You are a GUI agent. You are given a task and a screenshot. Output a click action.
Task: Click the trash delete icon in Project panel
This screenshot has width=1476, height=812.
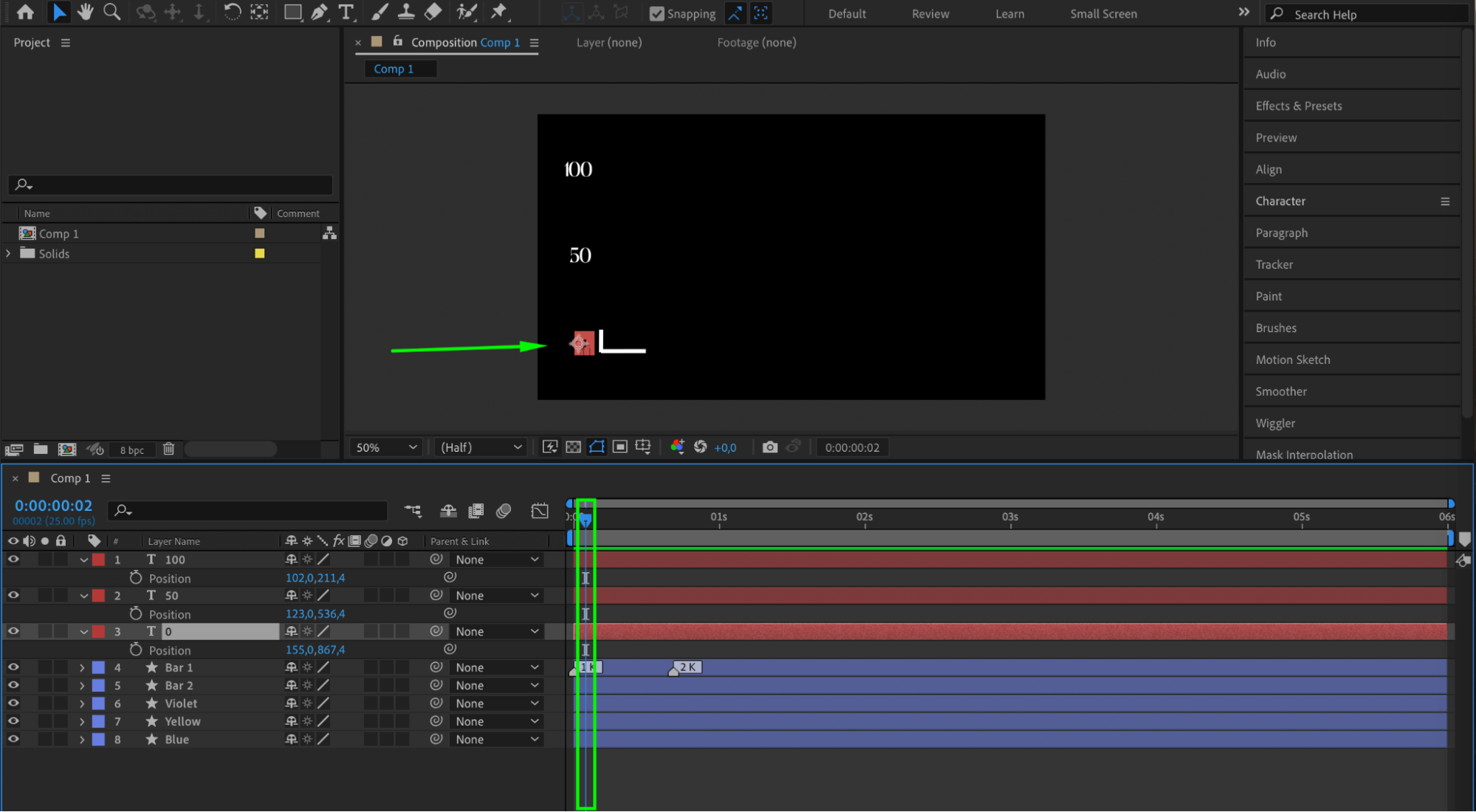[168, 449]
